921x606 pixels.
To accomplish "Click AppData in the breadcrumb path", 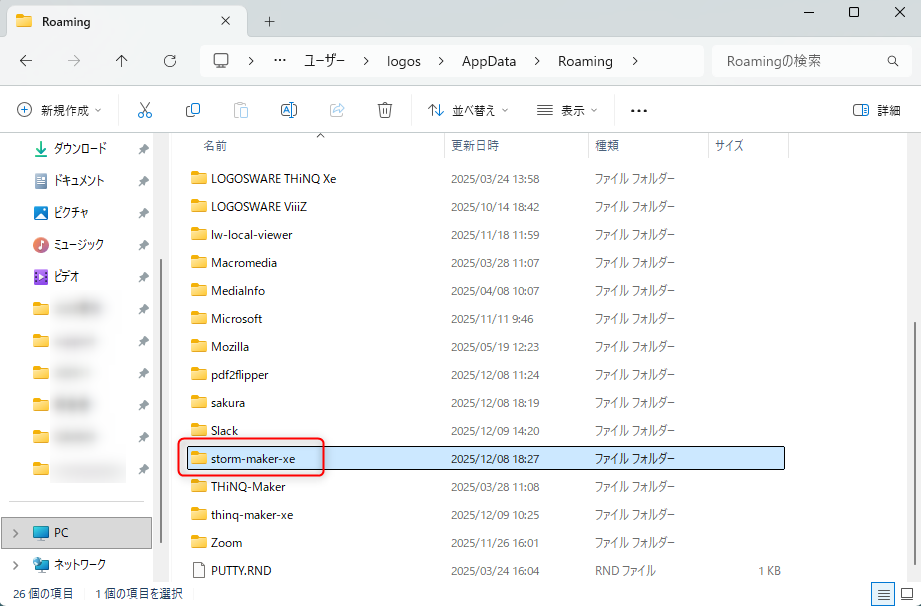I will [x=489, y=61].
